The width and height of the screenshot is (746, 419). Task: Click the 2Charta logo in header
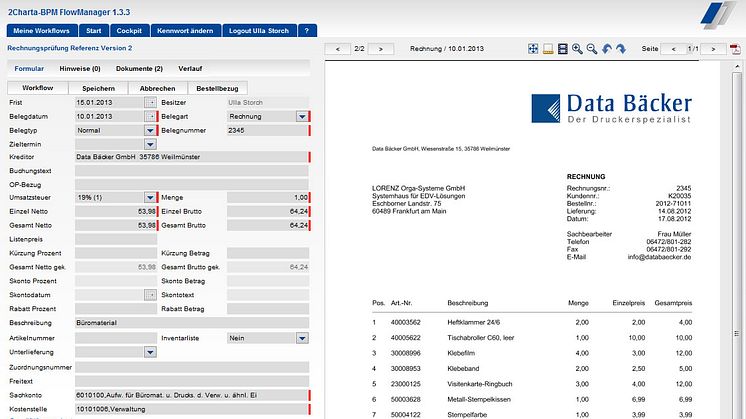pos(719,15)
